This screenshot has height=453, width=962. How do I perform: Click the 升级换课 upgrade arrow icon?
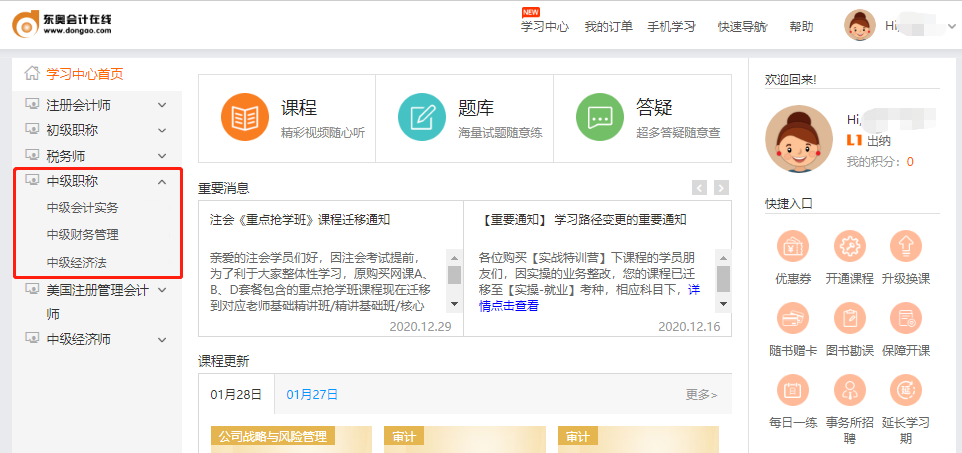[906, 246]
